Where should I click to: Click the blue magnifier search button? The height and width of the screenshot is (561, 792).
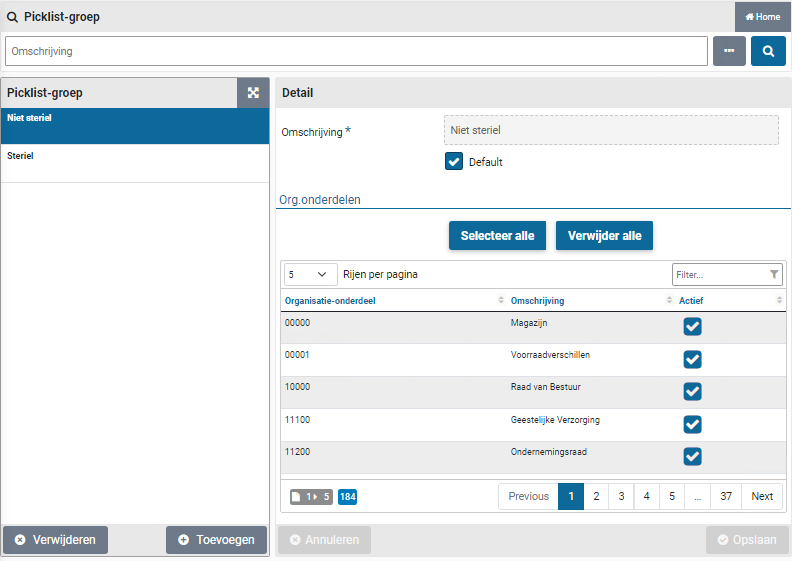[768, 51]
